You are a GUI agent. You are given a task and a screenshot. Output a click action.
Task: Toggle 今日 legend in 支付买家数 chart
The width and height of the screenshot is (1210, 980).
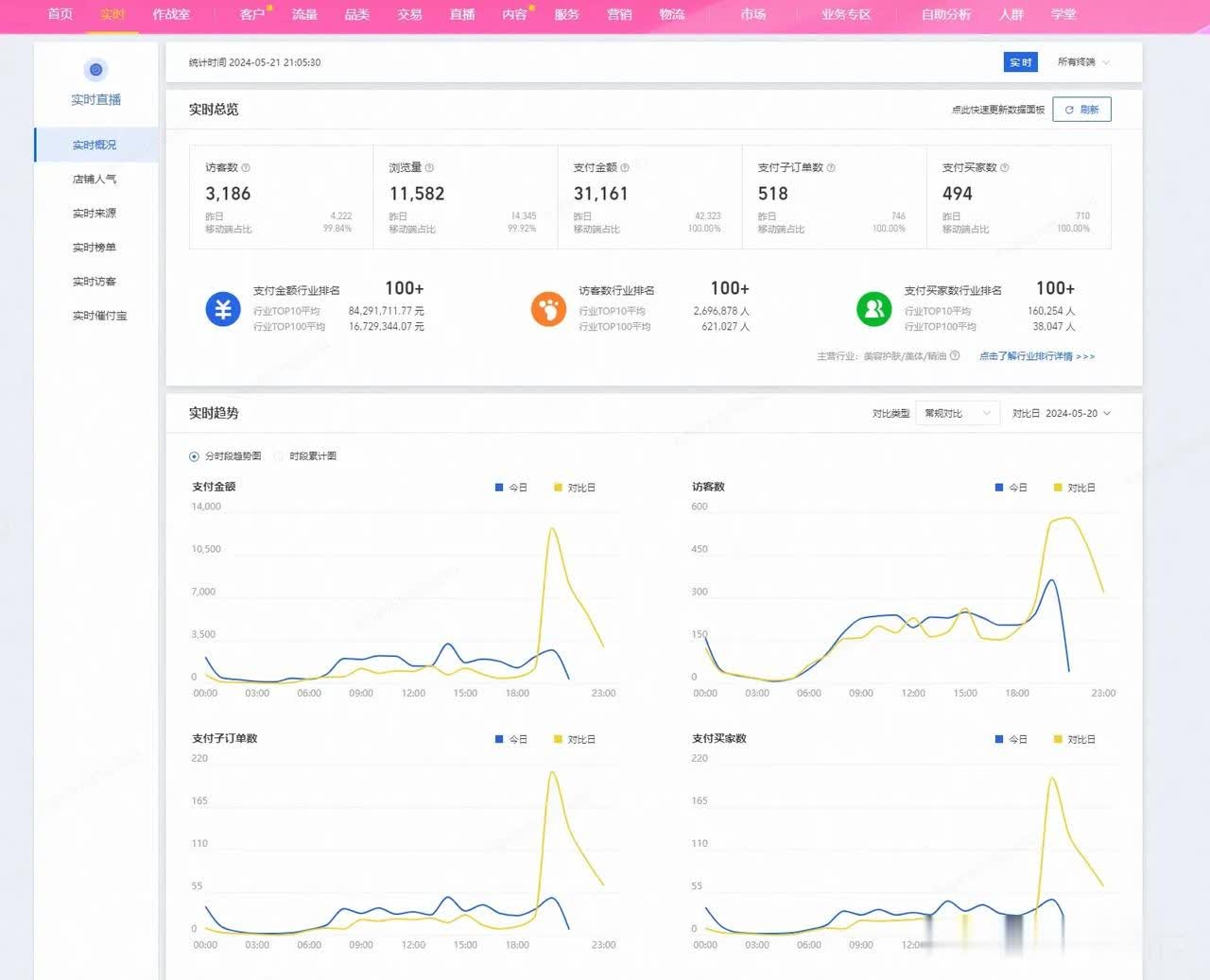(x=1011, y=739)
